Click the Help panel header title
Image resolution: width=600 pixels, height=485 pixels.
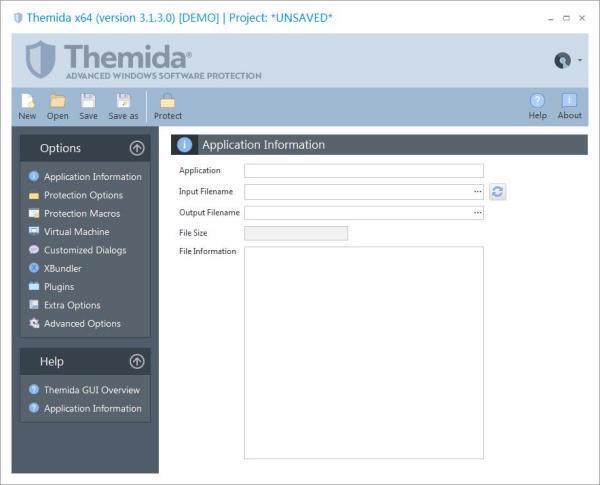pos(52,361)
